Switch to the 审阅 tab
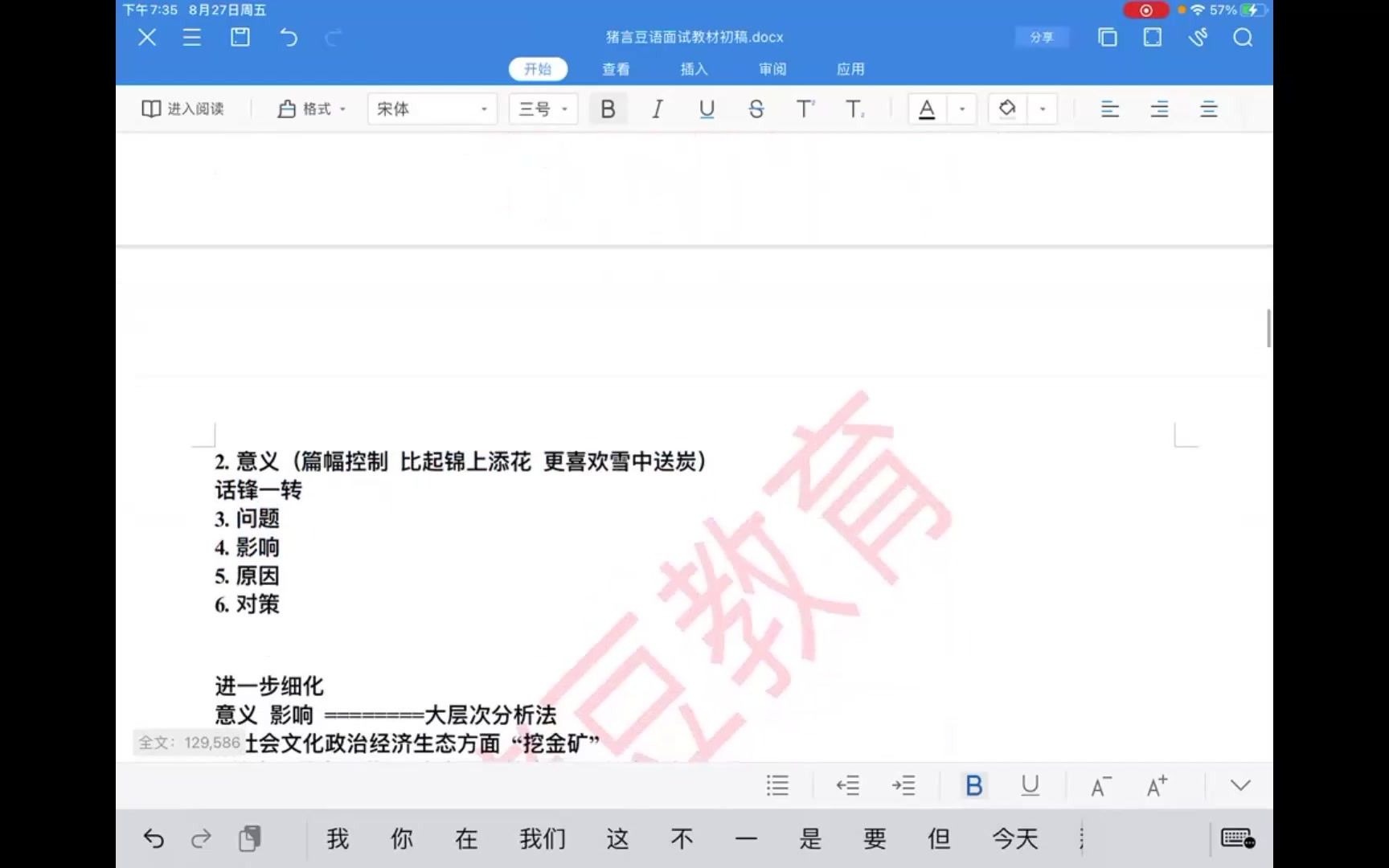Viewport: 1389px width, 868px height. tap(772, 69)
